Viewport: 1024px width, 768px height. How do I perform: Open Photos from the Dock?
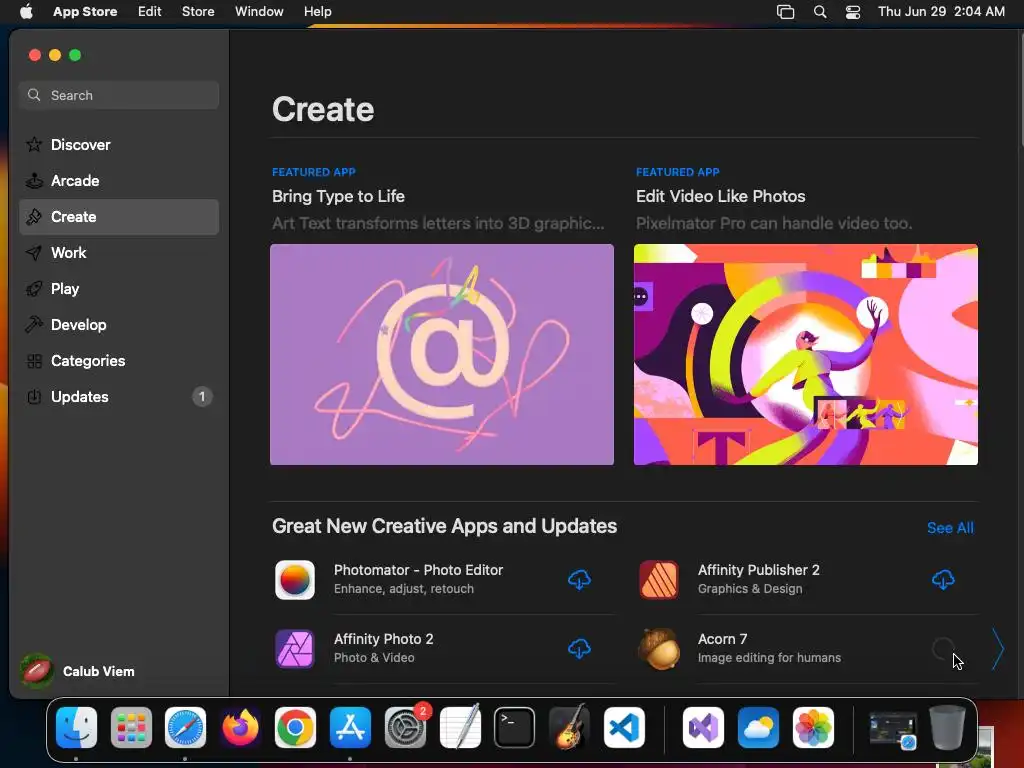(x=813, y=728)
